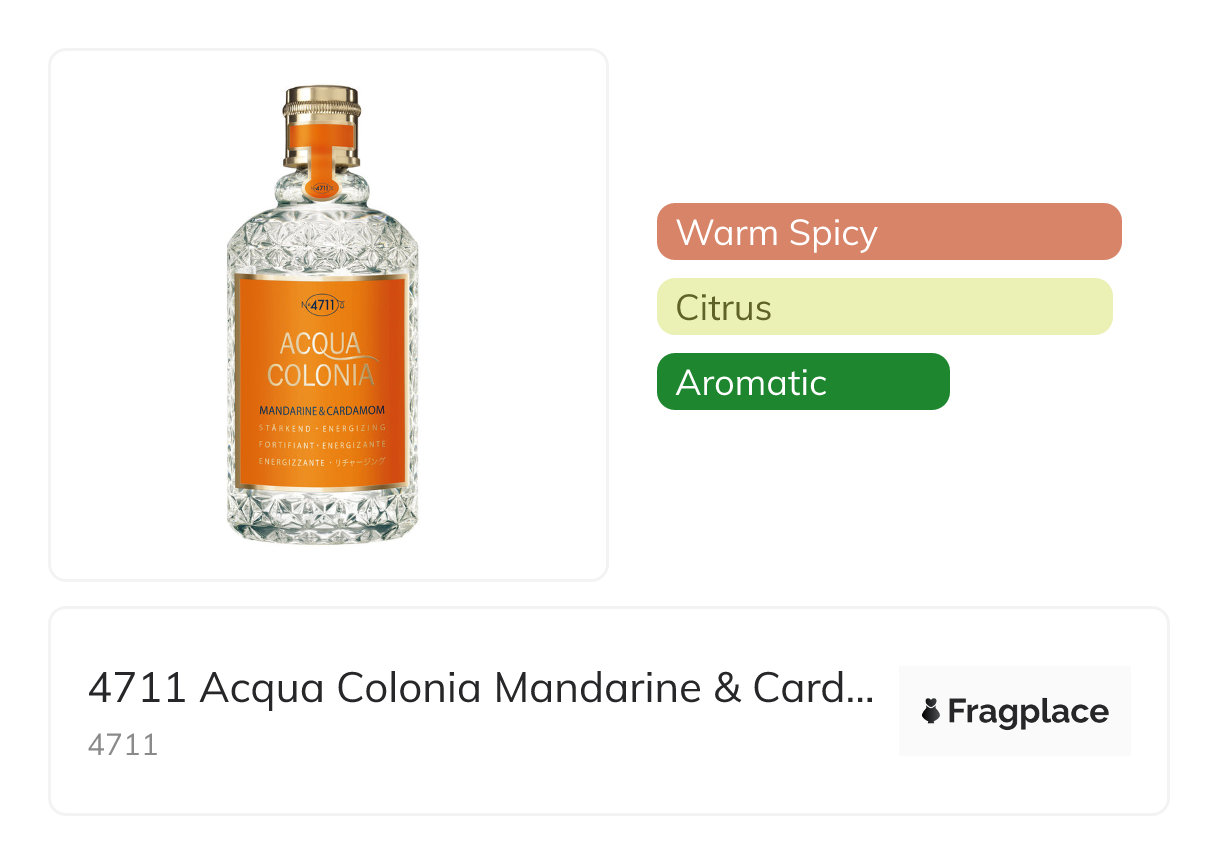Viewport: 1218px width, 864px height.
Task: Click the grey Fragplace logo box background
Action: click(1014, 711)
